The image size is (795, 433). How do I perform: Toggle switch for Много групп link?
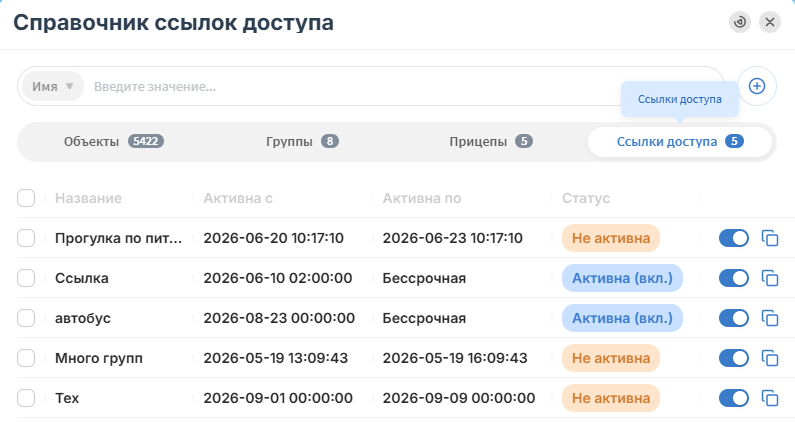click(x=734, y=358)
